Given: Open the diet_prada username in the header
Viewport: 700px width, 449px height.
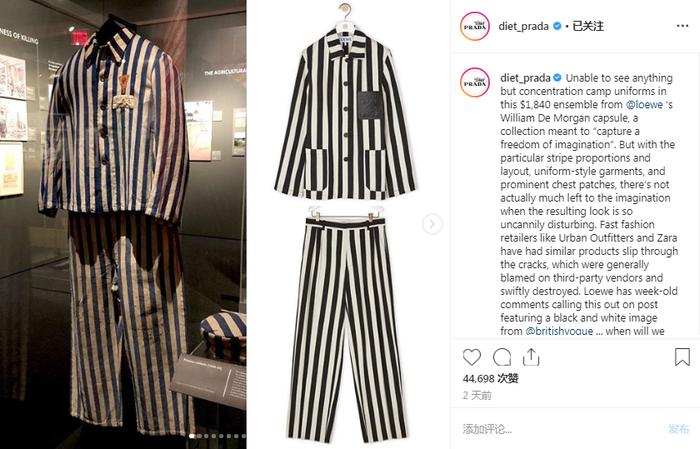Looking at the screenshot, I should point(523,26).
